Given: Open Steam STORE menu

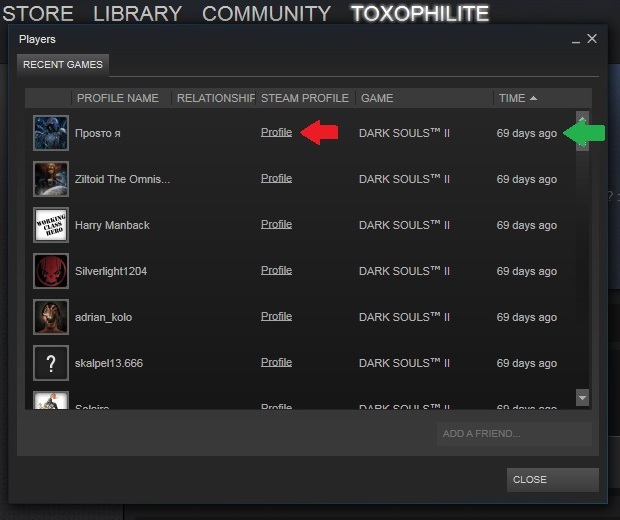Looking at the screenshot, I should [38, 13].
